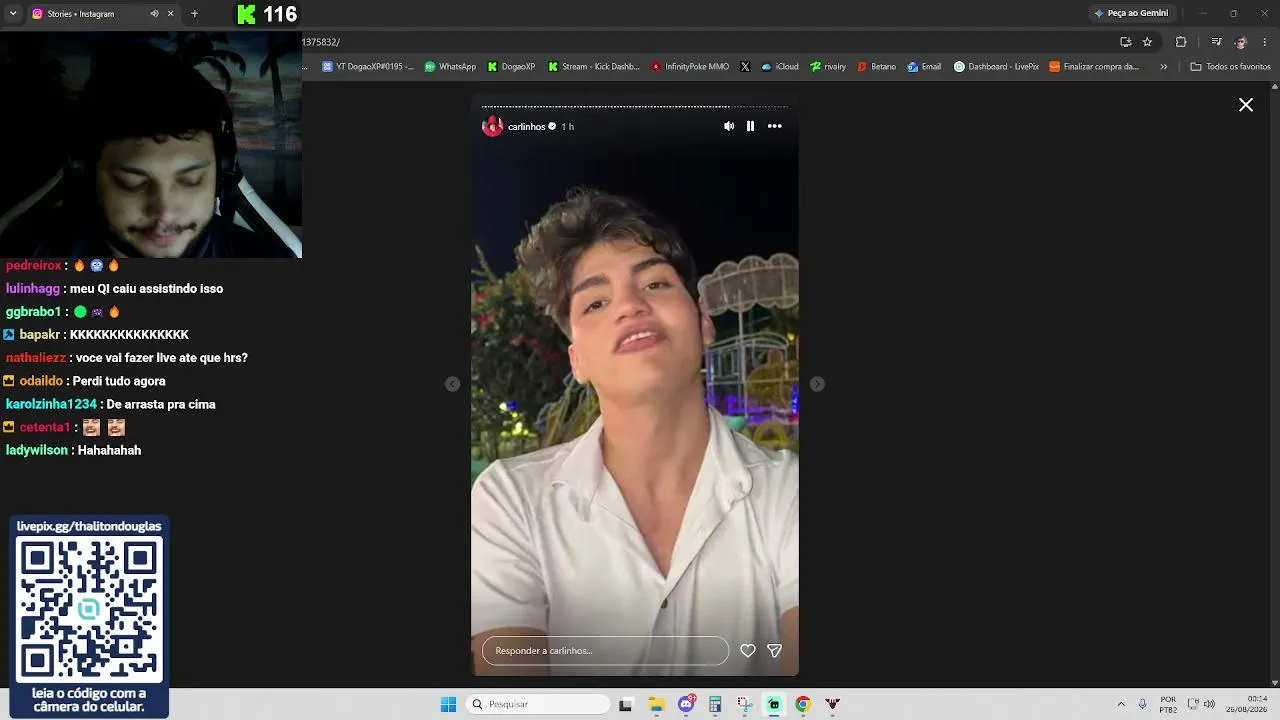Expand the tab search dropdown
The image size is (1280, 720).
pyautogui.click(x=13, y=14)
